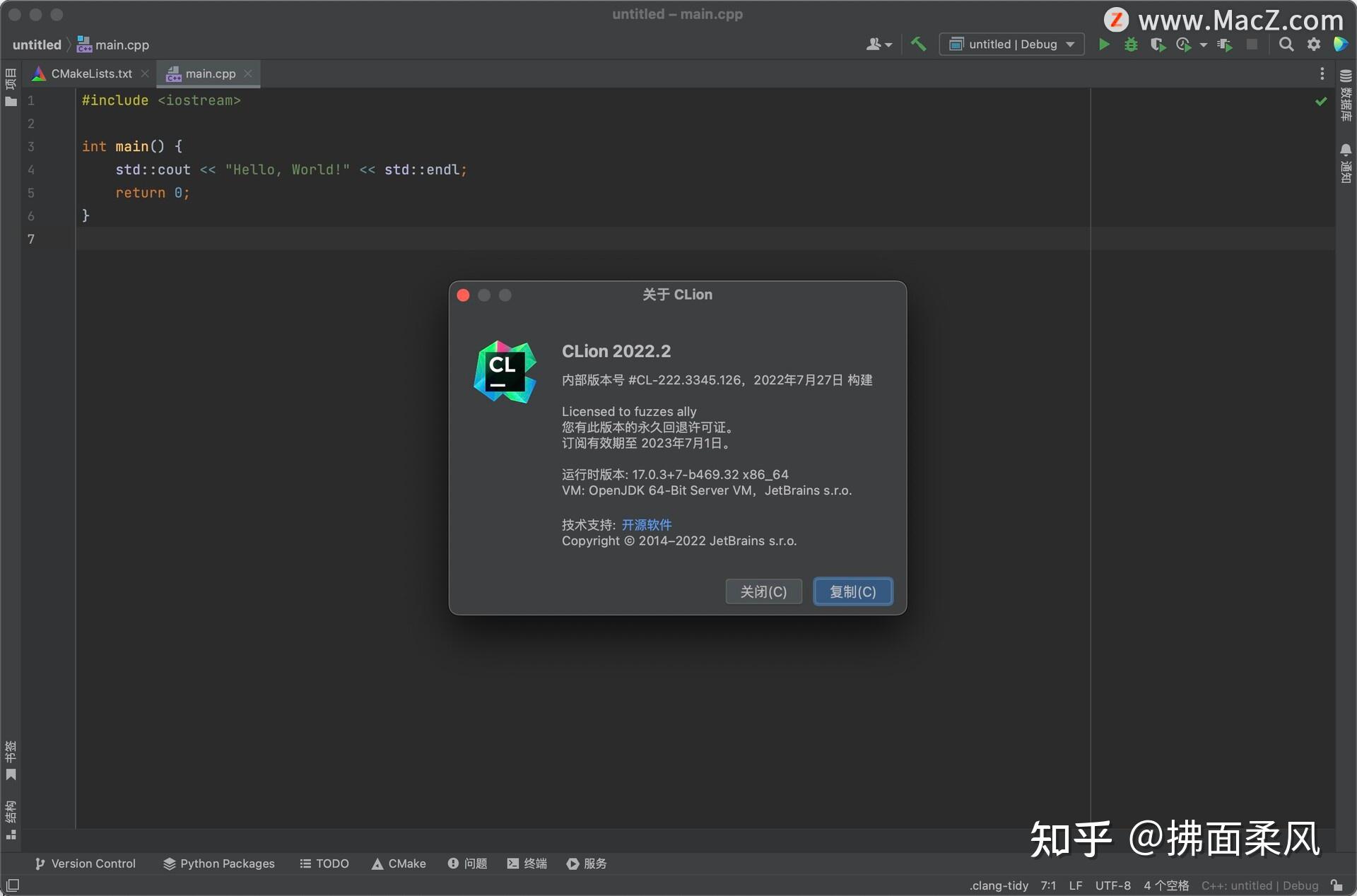The width and height of the screenshot is (1357, 896).
Task: Click the JetBrains Space colorful icon
Action: coord(1340,45)
